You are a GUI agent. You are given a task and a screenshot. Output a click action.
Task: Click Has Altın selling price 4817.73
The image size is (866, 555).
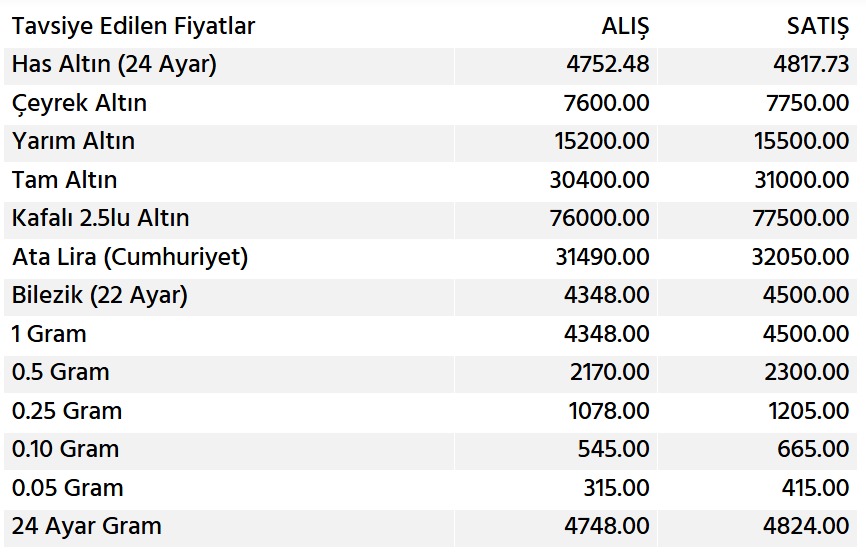pos(811,64)
